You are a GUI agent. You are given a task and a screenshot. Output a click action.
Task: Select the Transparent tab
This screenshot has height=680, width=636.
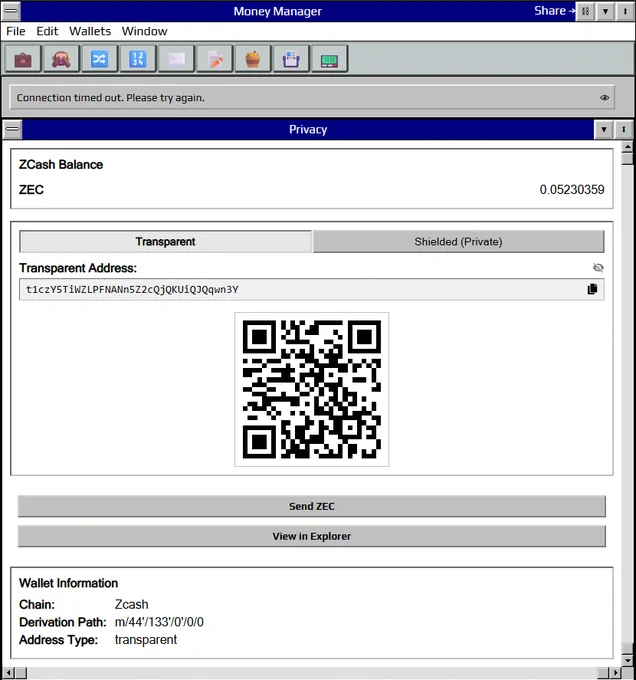click(165, 242)
